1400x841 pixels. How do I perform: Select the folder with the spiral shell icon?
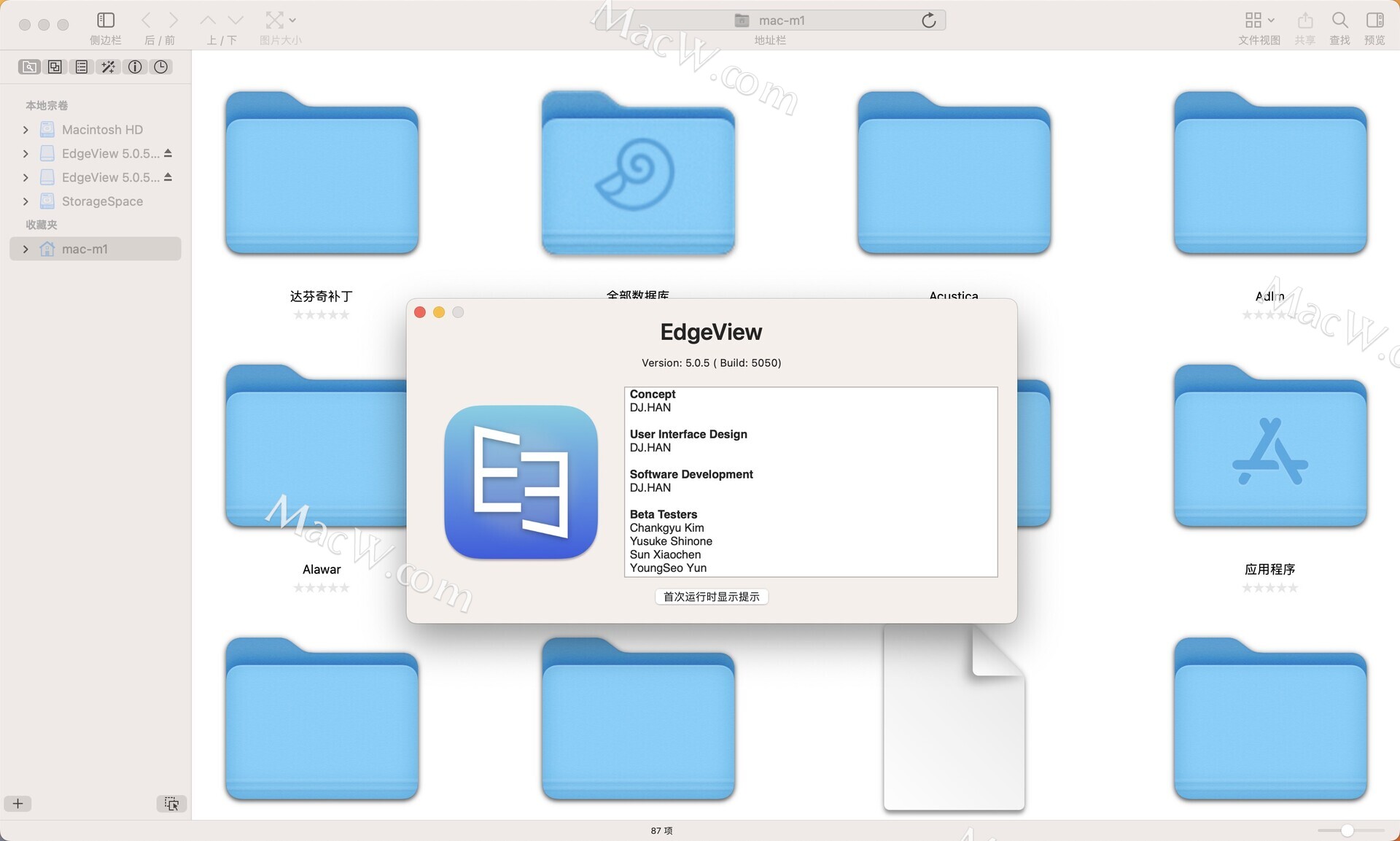[x=638, y=173]
